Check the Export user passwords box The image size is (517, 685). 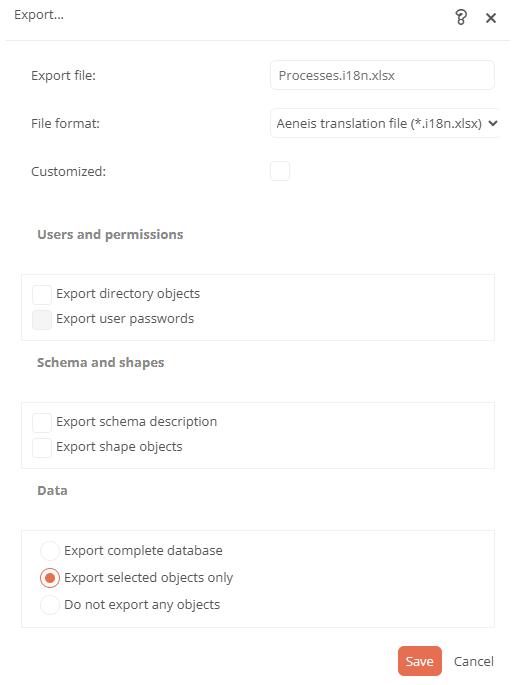point(42,320)
